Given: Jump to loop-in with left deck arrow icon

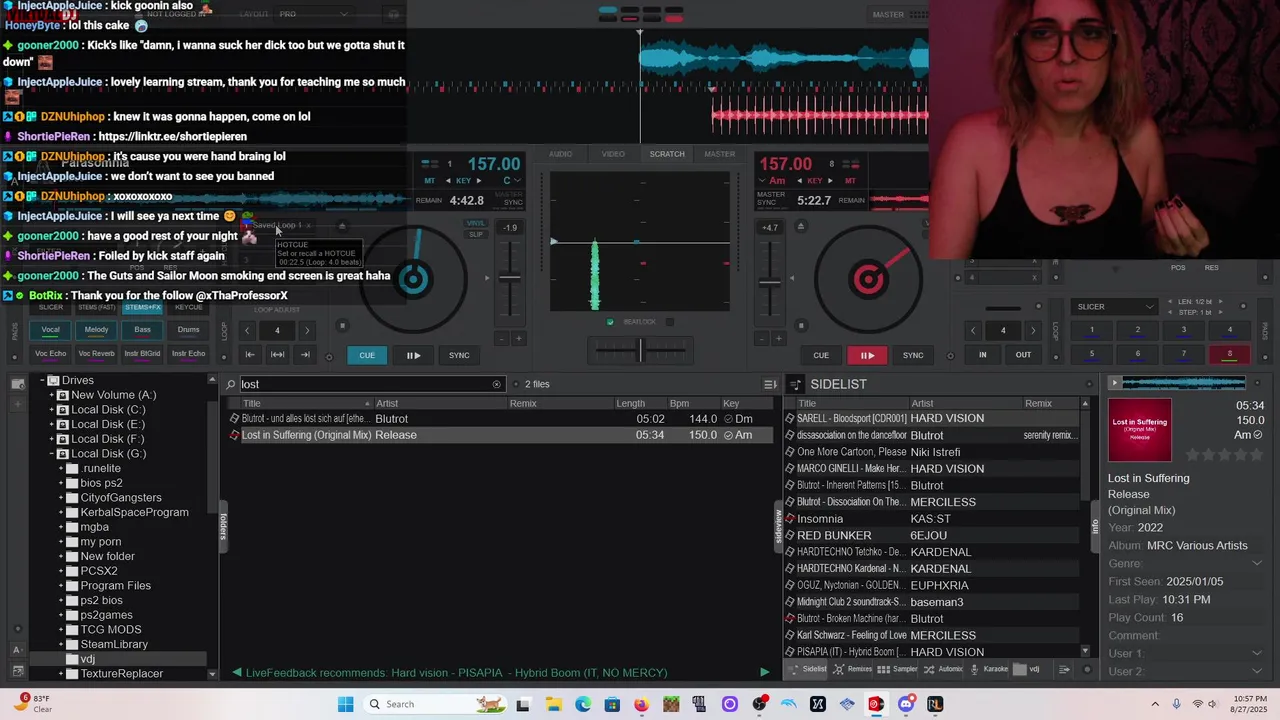Looking at the screenshot, I should point(250,355).
